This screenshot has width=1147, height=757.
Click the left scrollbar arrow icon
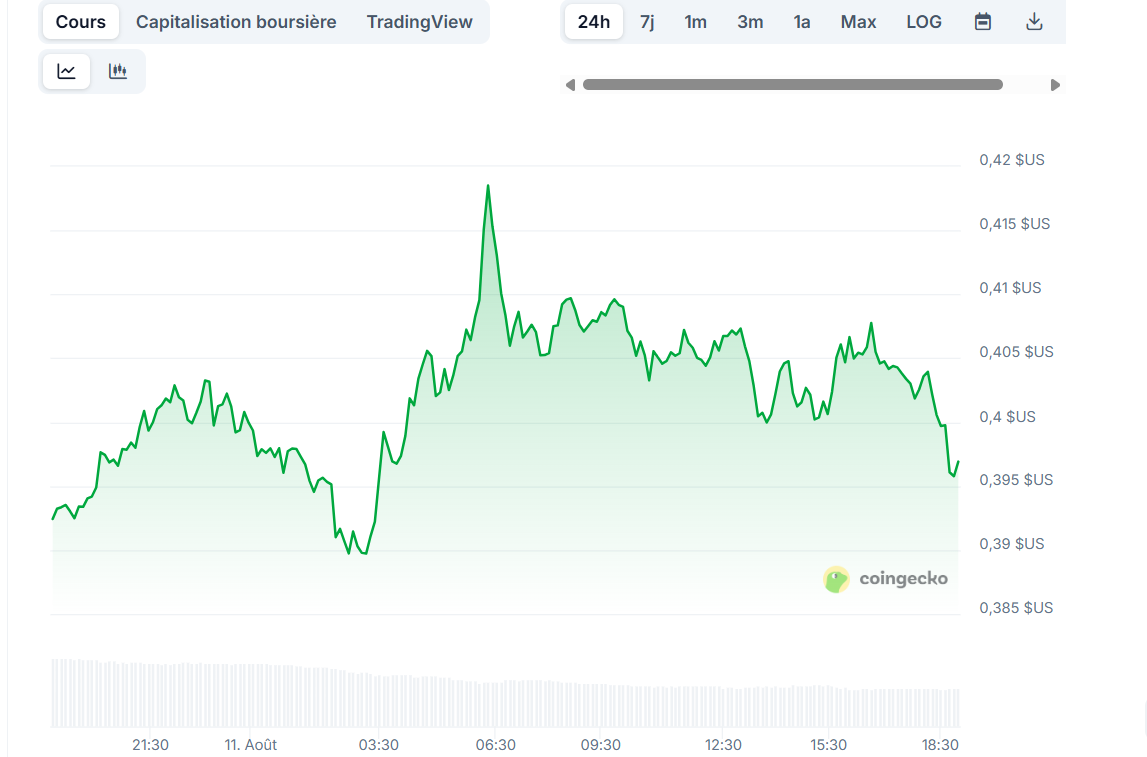point(570,85)
